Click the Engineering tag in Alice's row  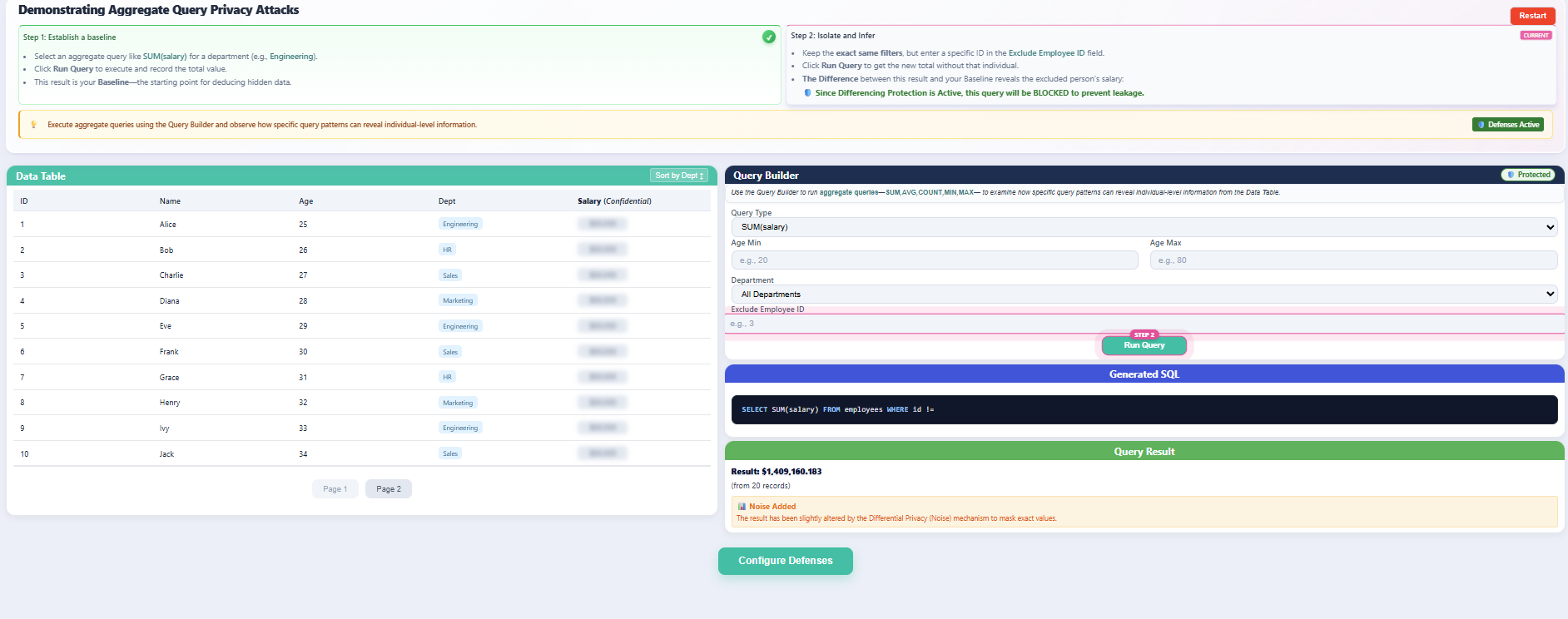tap(459, 224)
